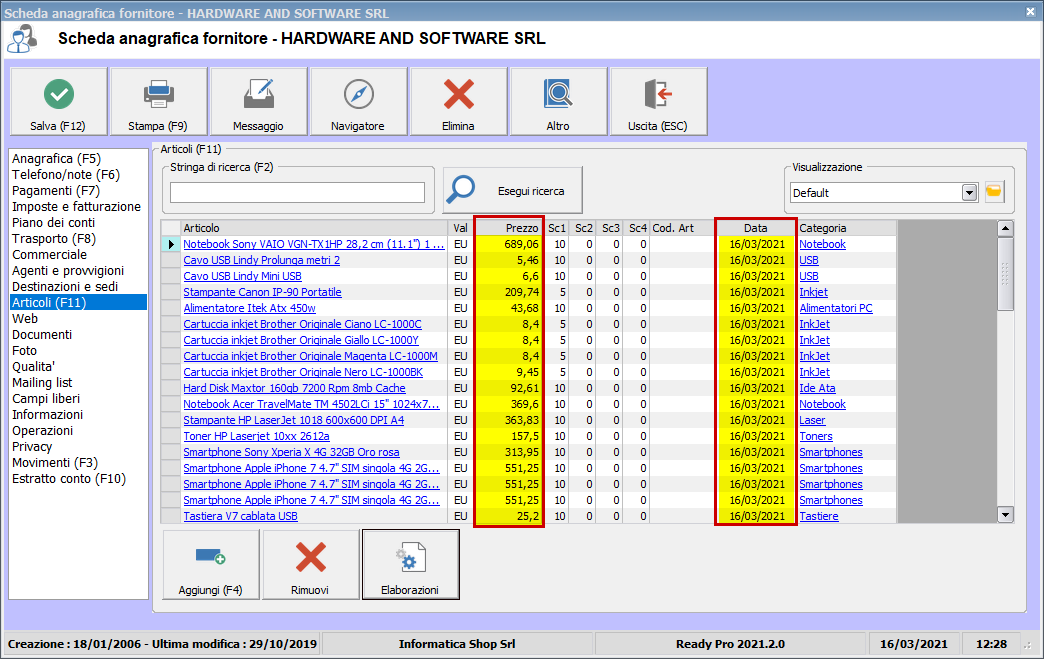
Task: Open the Elaborazioni gear document button
Action: tap(411, 564)
